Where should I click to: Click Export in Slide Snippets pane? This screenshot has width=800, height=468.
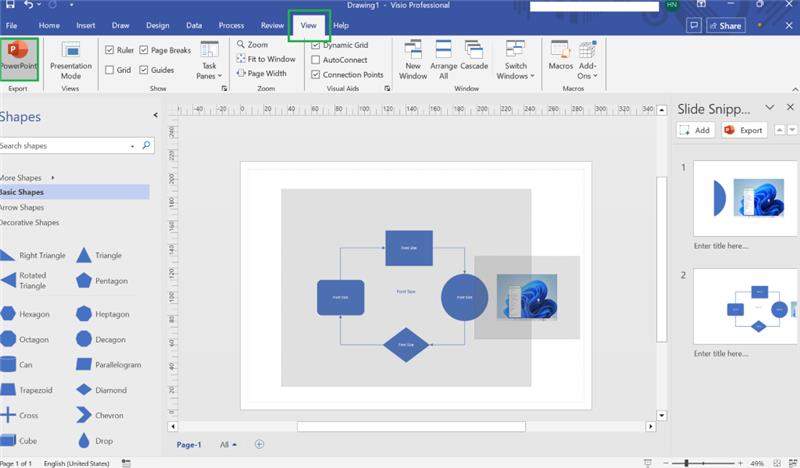(x=744, y=130)
